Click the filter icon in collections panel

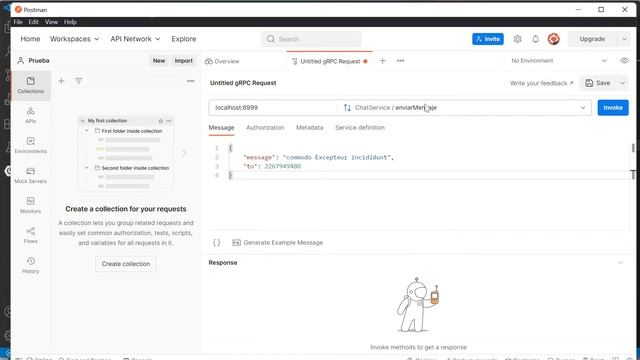tap(79, 81)
